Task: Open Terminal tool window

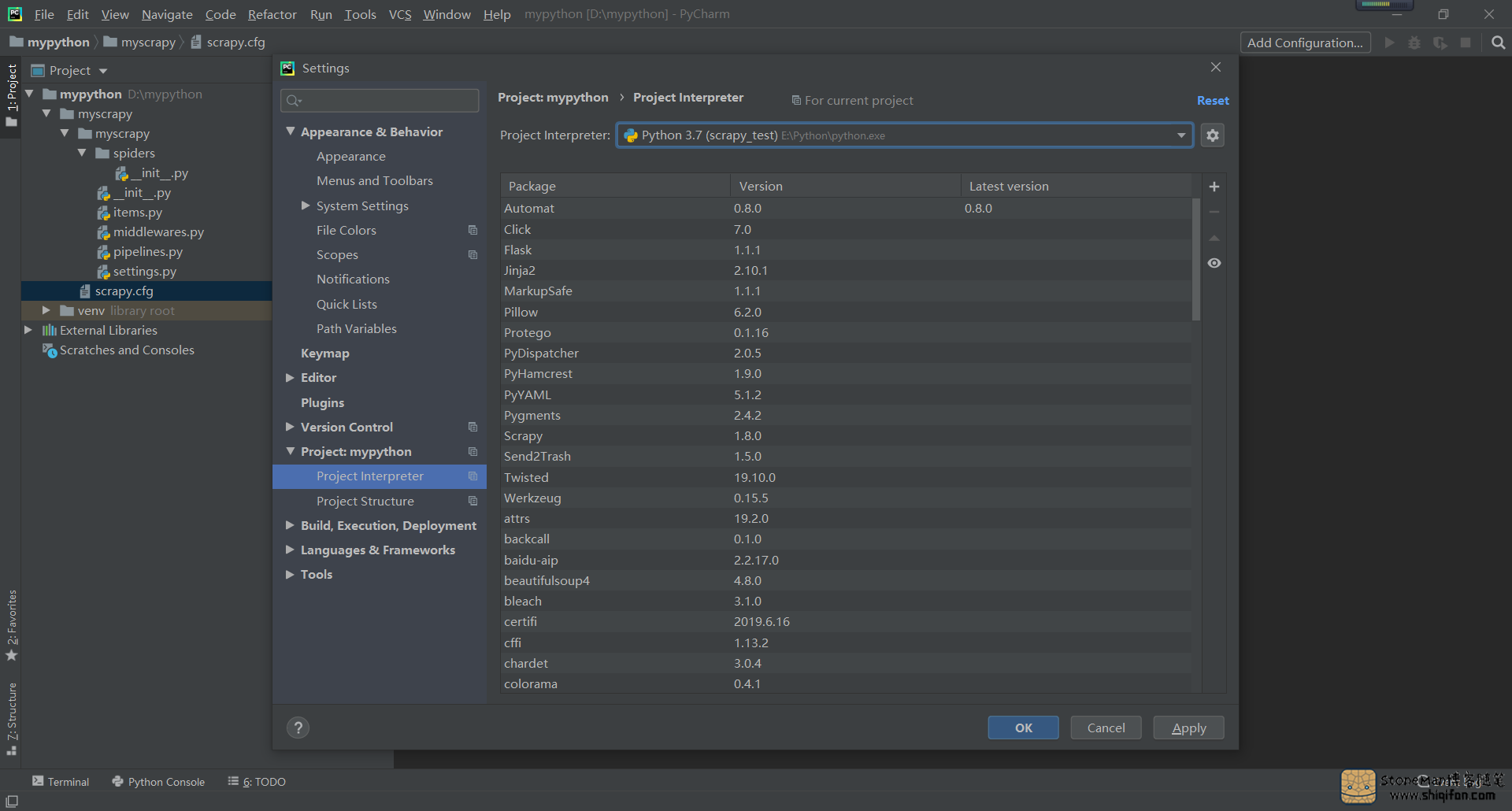Action: click(x=61, y=781)
